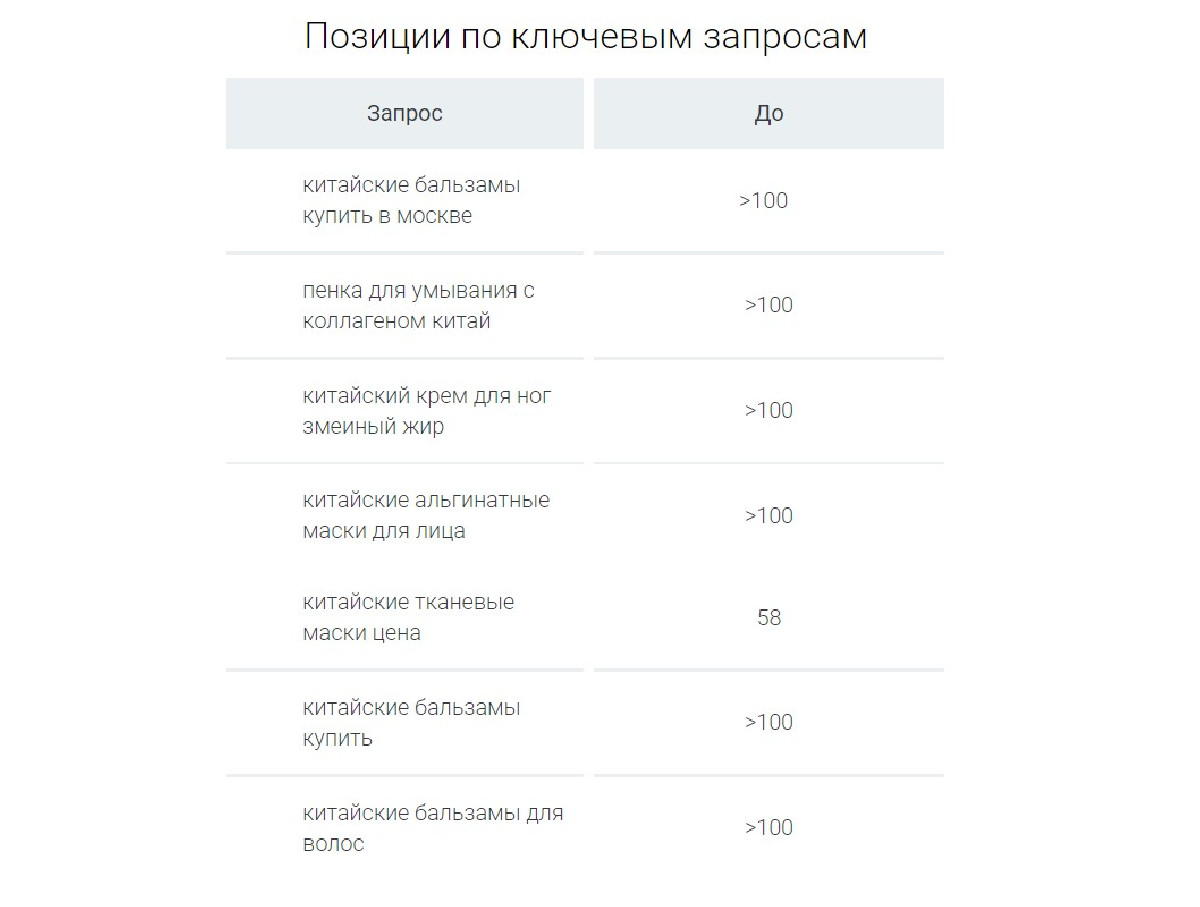Click >100 for альгинатные маски
The image size is (1200, 907).
769,516
